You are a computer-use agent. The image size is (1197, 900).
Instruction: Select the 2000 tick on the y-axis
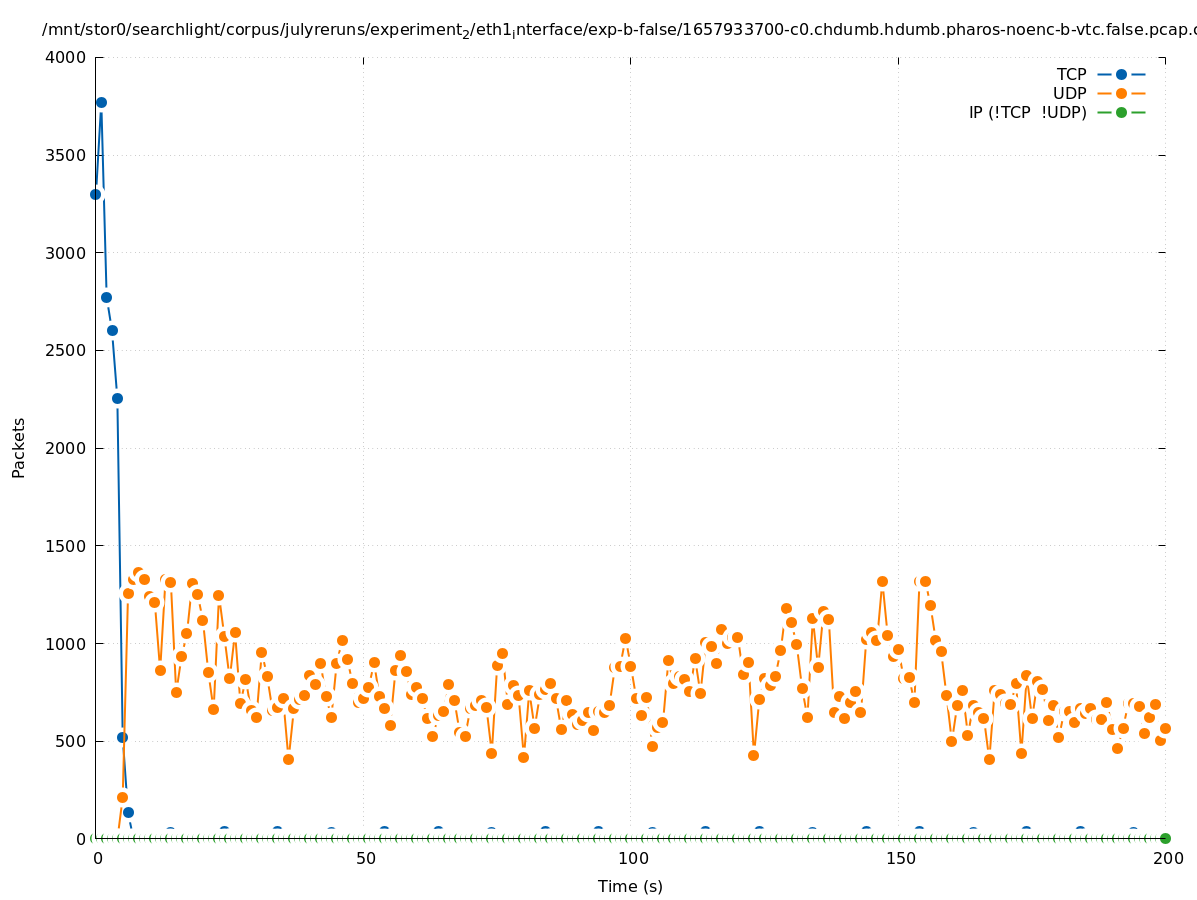67,448
